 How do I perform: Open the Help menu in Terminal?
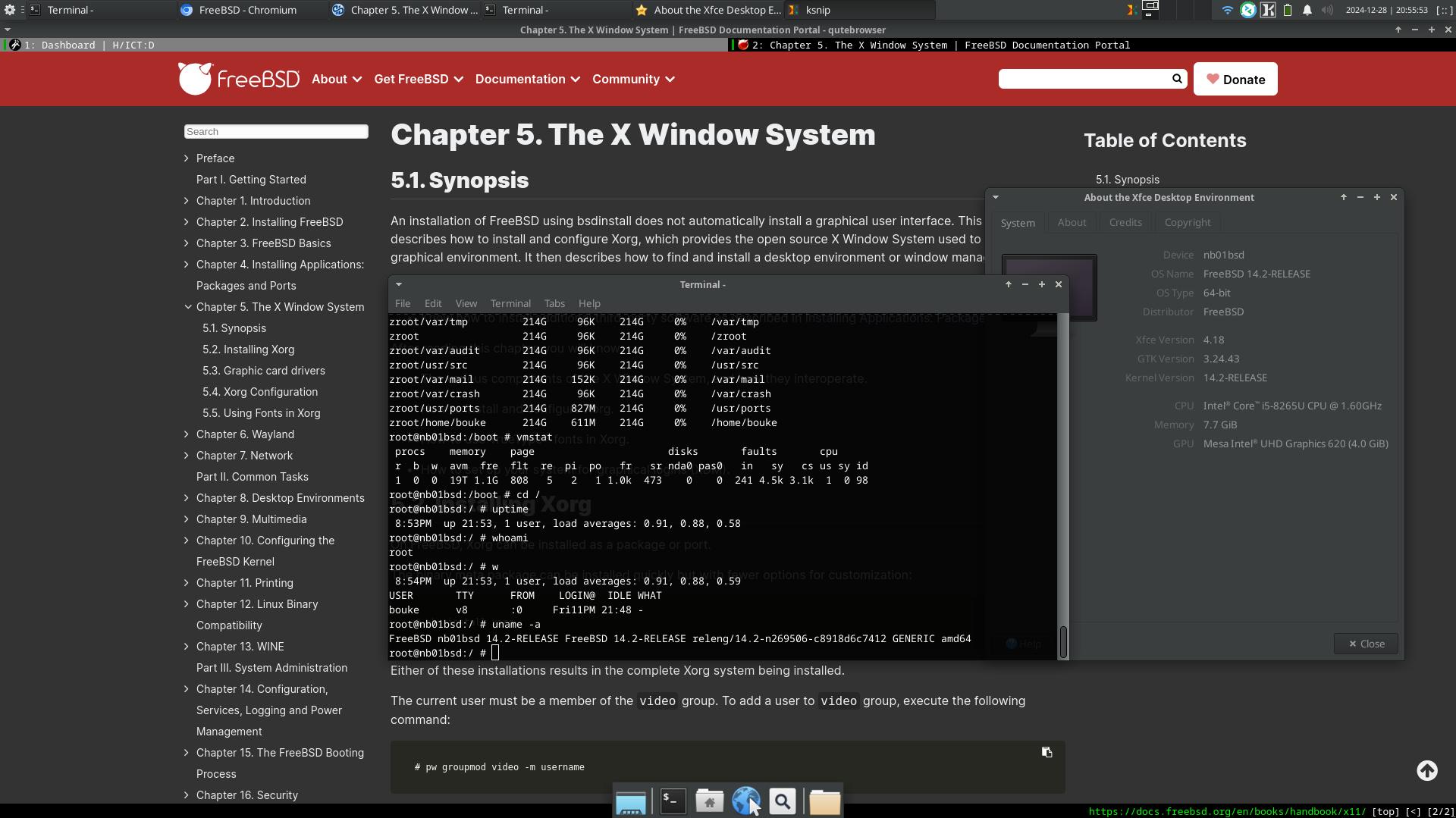tap(589, 303)
